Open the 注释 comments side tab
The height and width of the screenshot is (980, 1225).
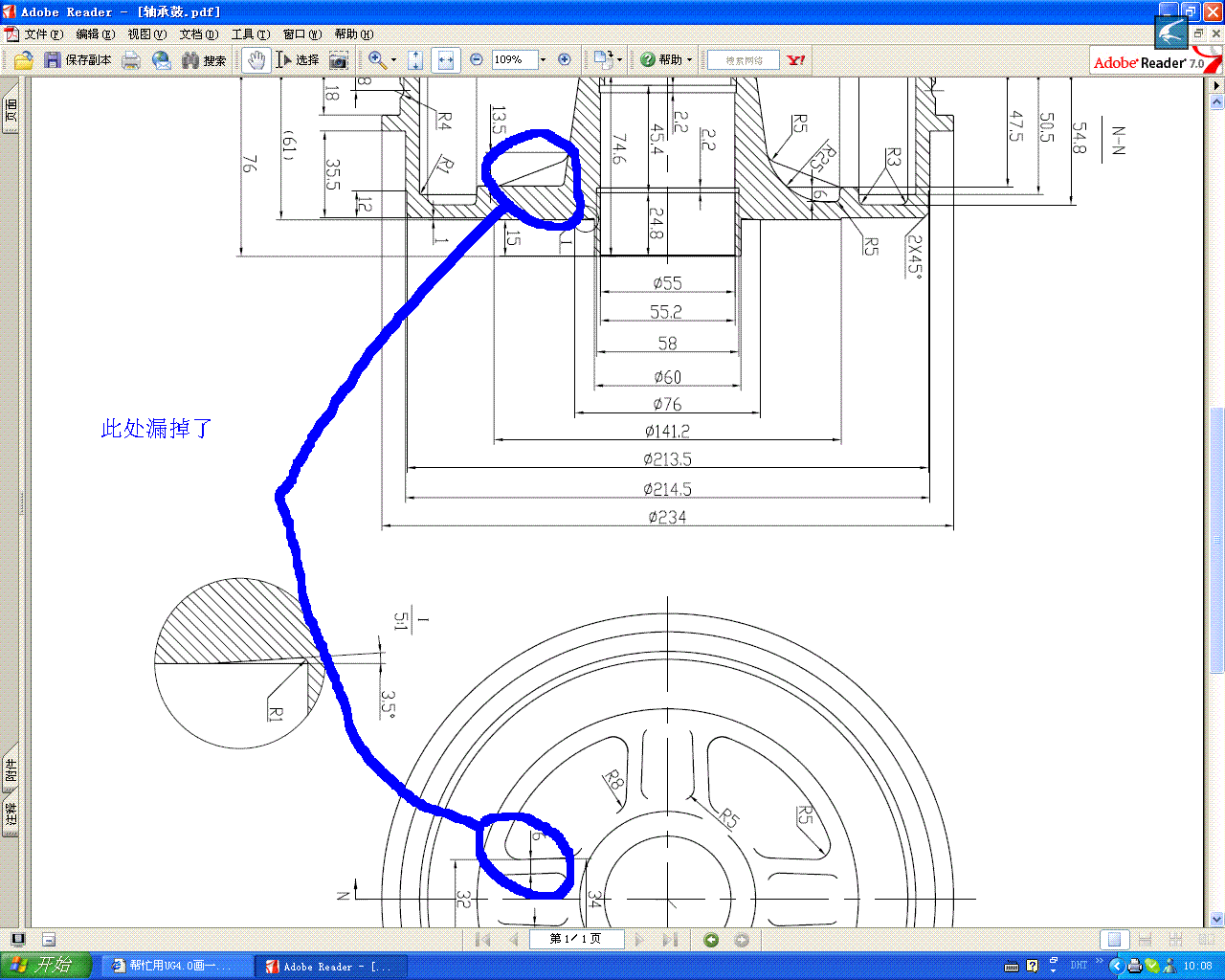pos(11,814)
